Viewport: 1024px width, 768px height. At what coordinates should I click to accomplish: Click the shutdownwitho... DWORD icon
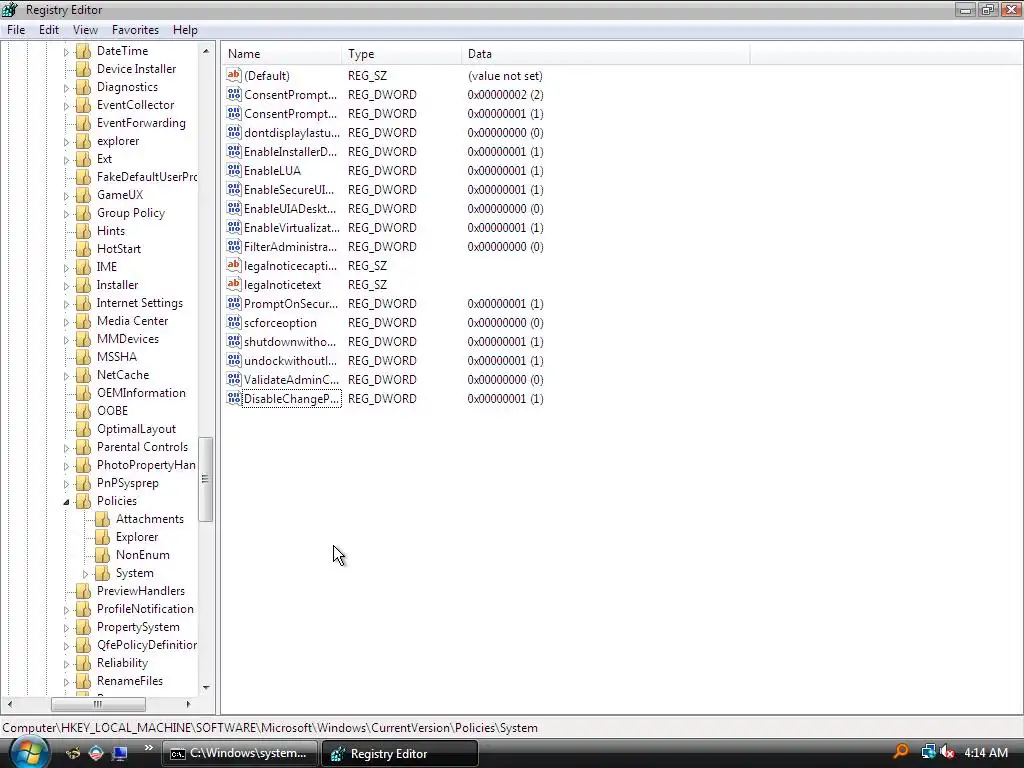tap(234, 342)
